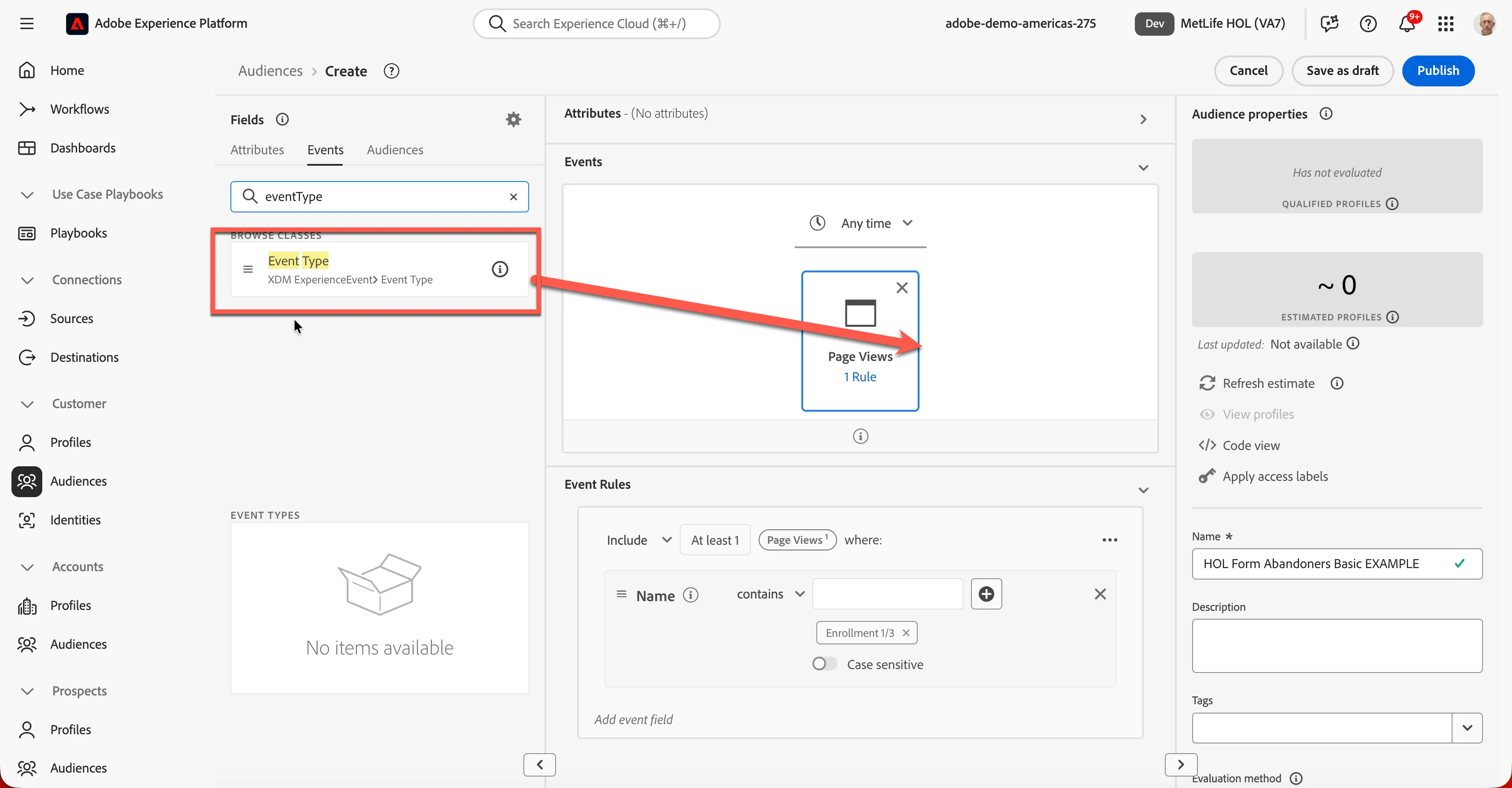
Task: Open the 1 Rule link on Page Views
Action: [x=859, y=376]
